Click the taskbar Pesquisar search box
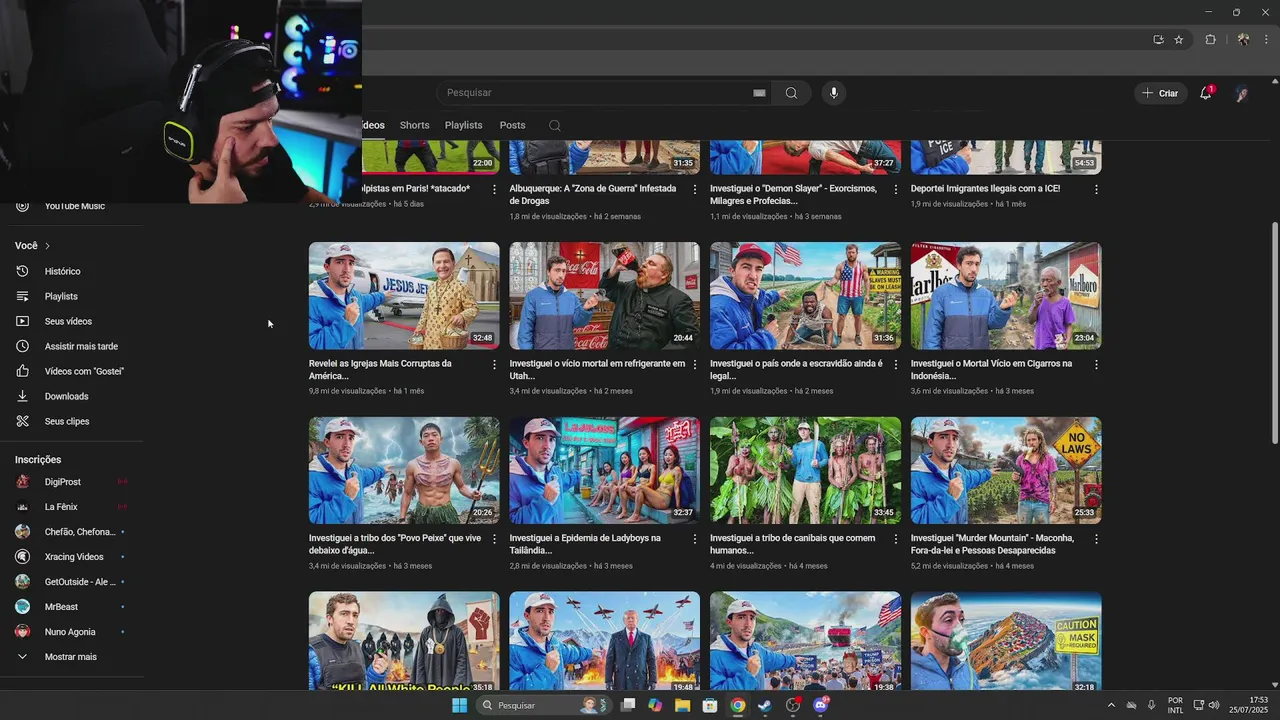Viewport: 1280px width, 720px height. (543, 705)
